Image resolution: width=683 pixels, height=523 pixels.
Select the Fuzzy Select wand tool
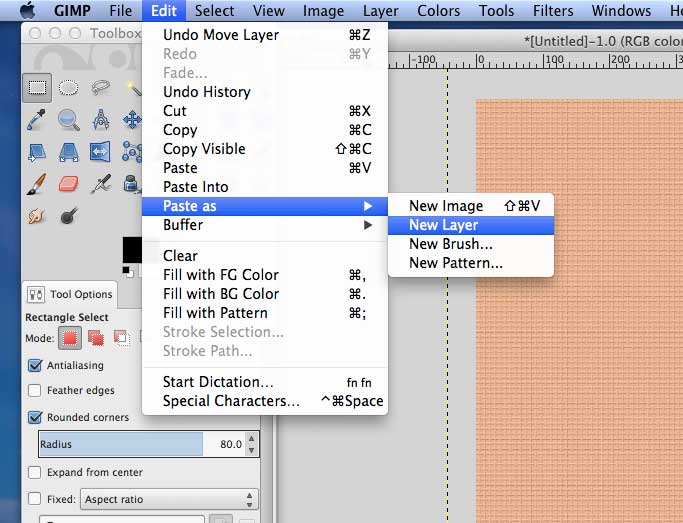coord(134,88)
